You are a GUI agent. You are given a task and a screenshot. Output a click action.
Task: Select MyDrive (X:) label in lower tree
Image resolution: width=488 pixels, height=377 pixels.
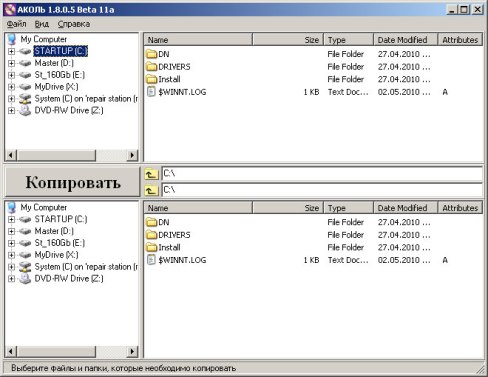pos(56,255)
